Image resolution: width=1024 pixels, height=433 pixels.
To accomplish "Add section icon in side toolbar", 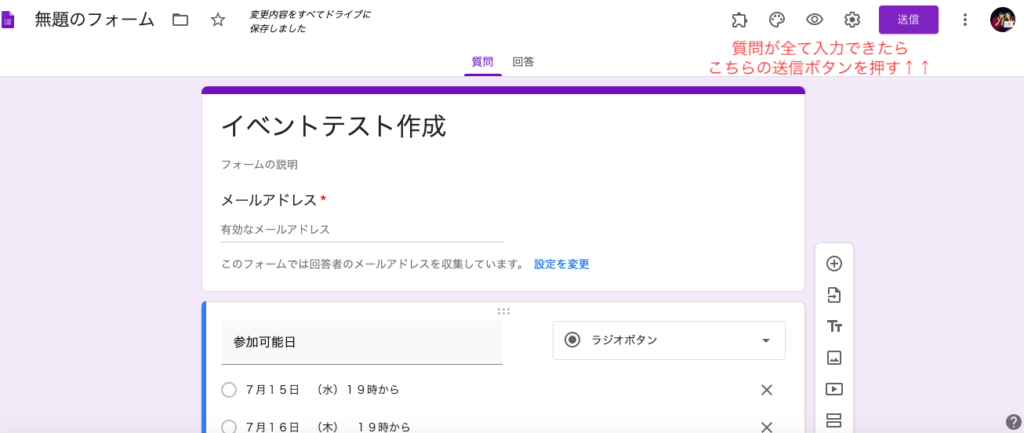I will point(834,419).
